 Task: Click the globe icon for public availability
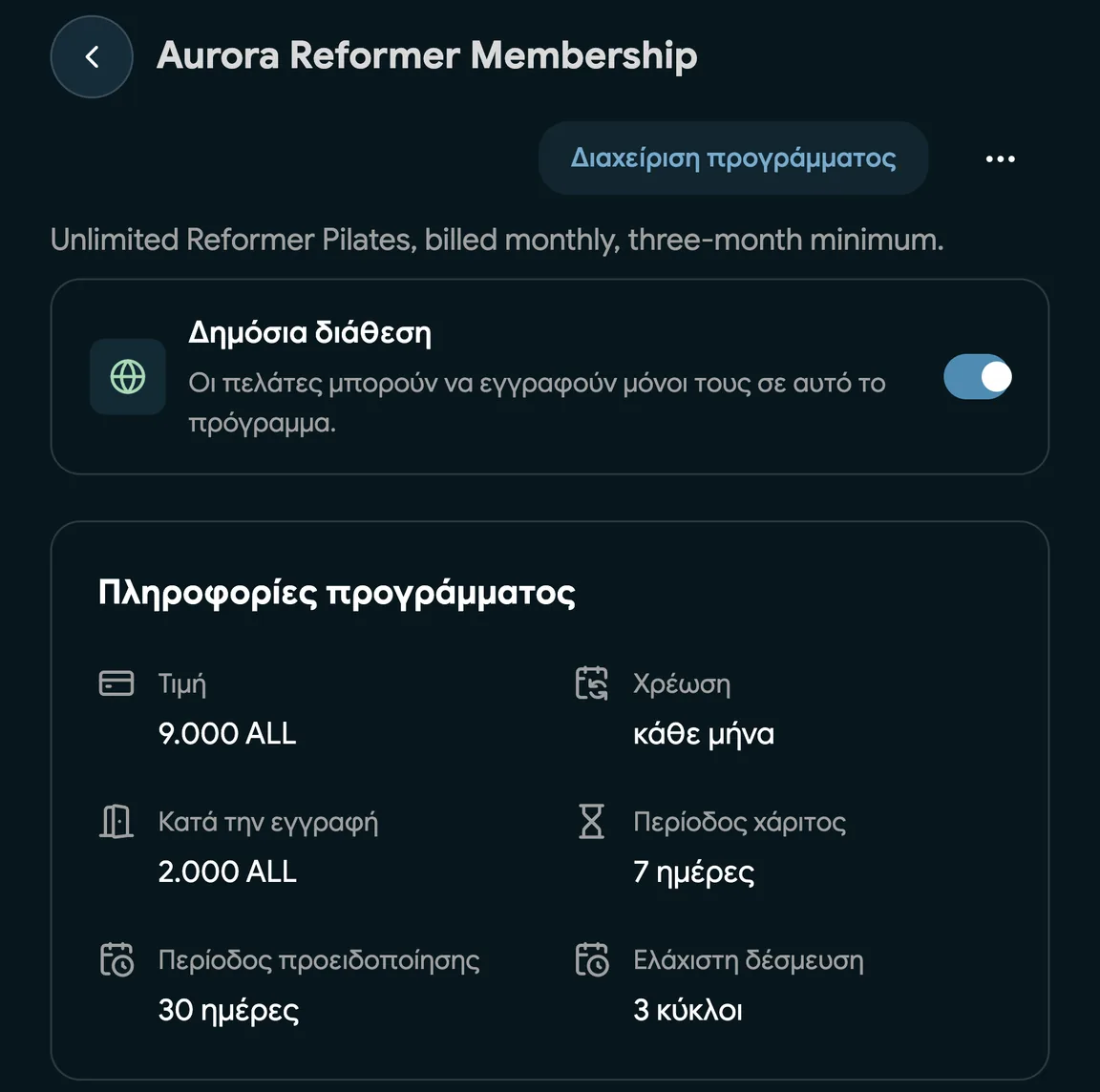128,377
